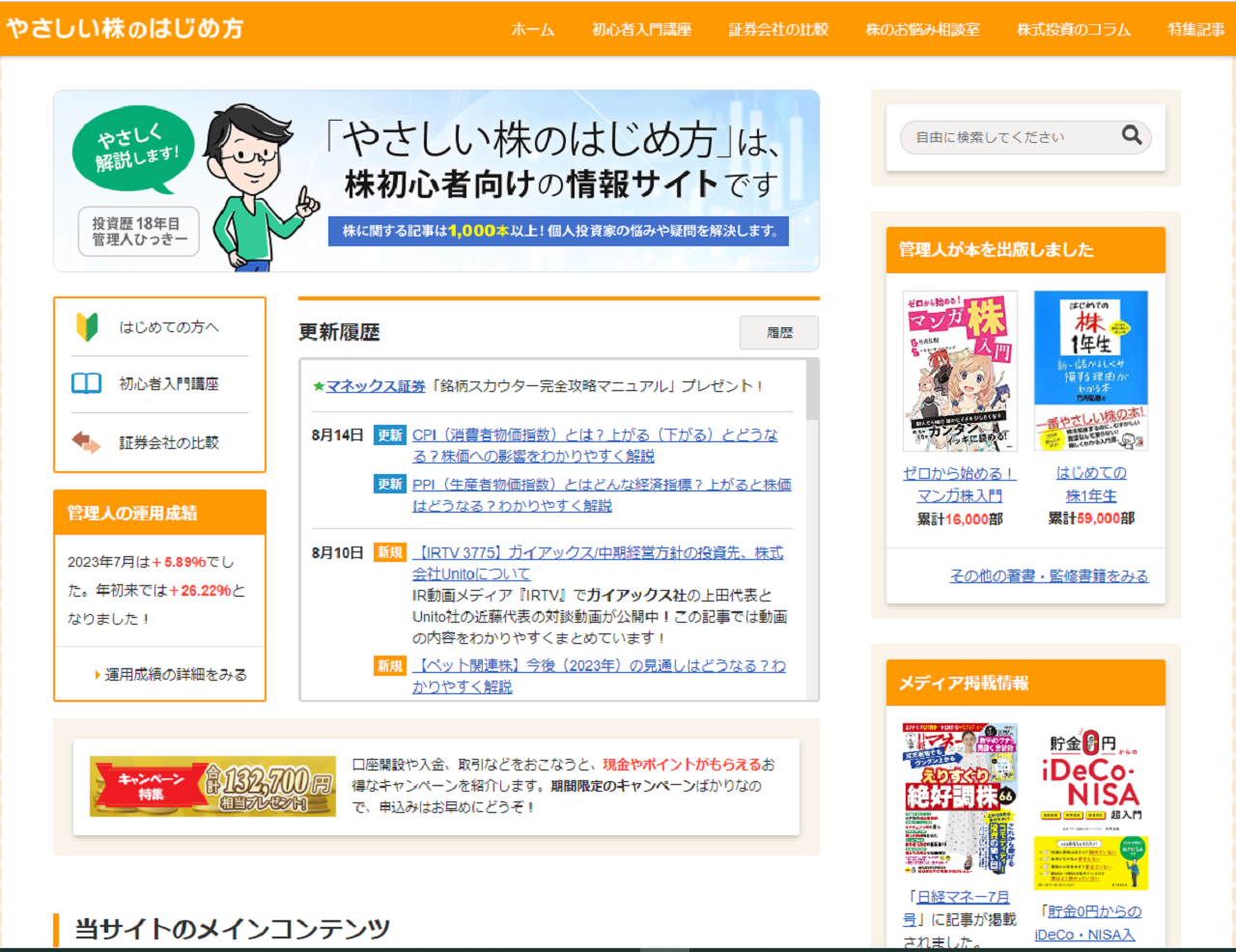Select the beginner leaf icon beside はじめての方へ

[86, 327]
